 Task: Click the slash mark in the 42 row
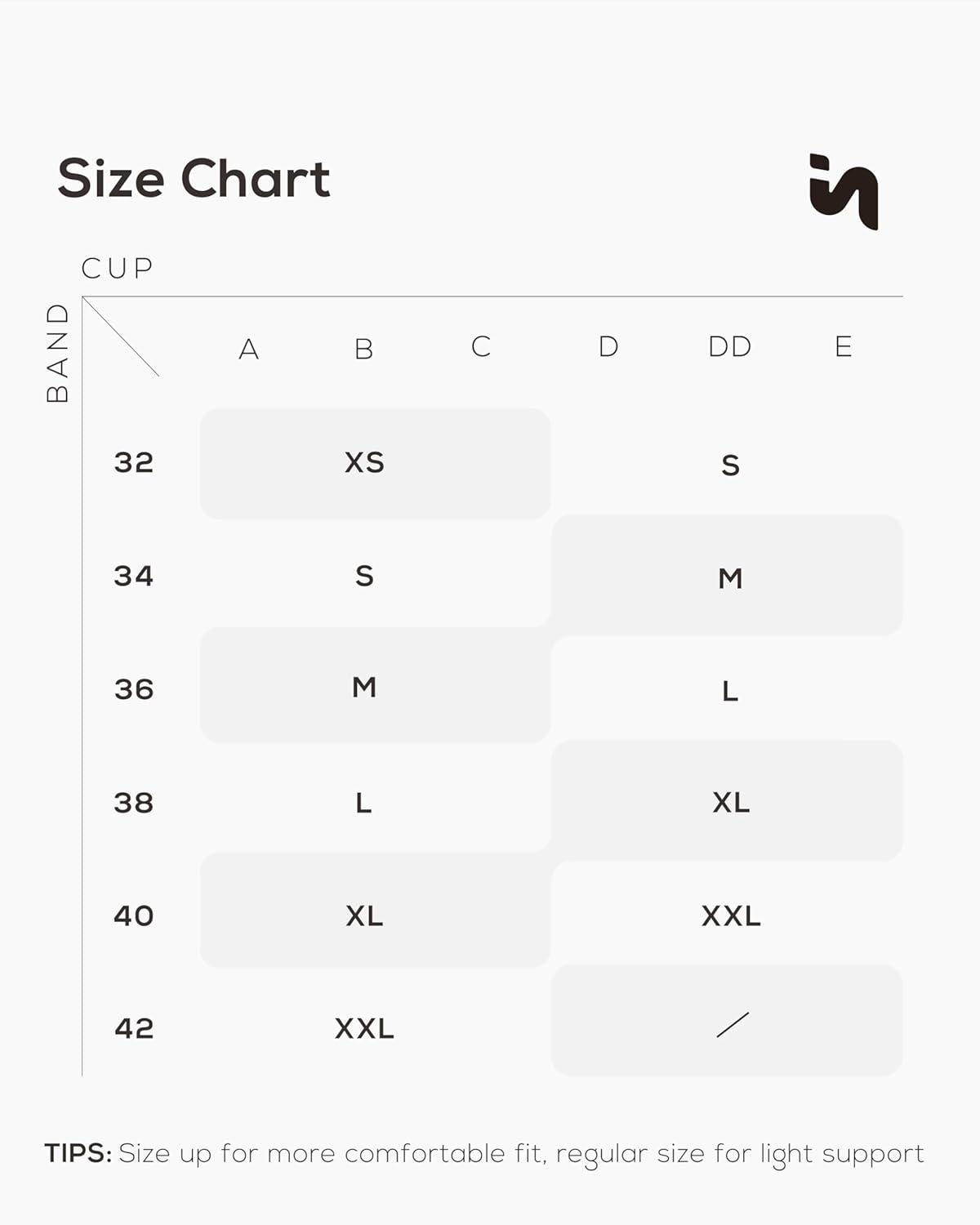click(x=733, y=1025)
